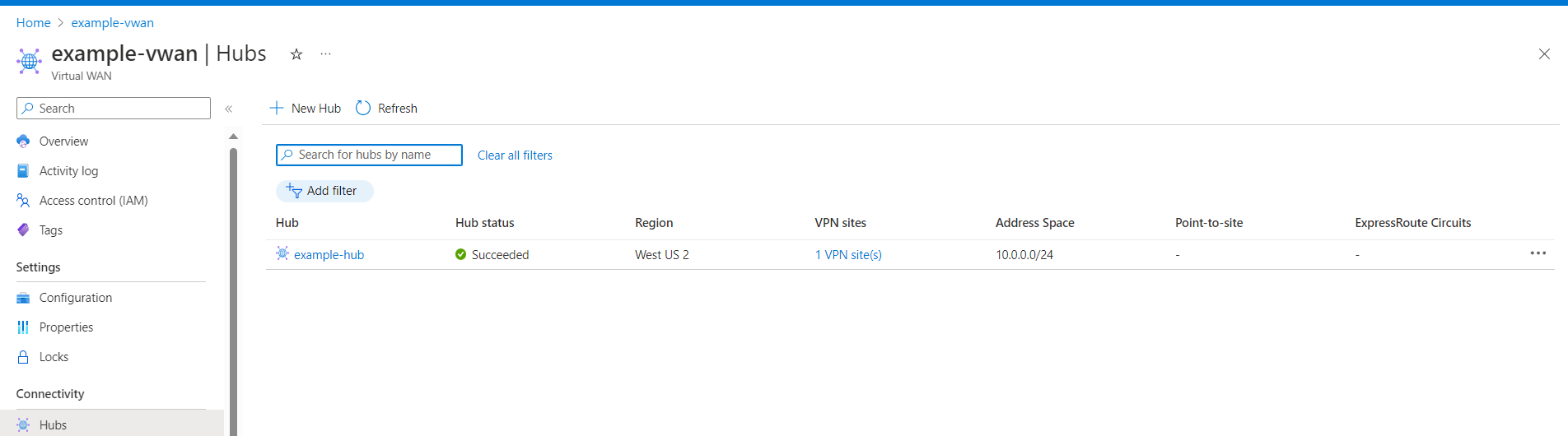Refresh the hubs list
Image resolution: width=1568 pixels, height=436 pixels.
386,109
